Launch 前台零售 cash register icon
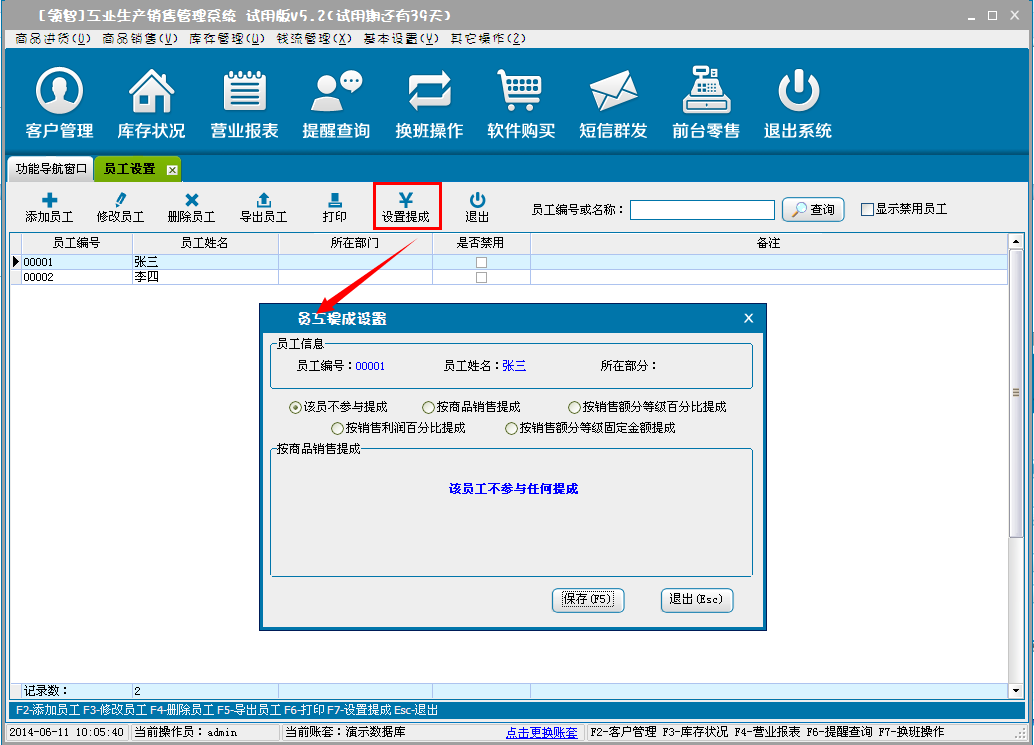This screenshot has height=745, width=1034. 706,104
